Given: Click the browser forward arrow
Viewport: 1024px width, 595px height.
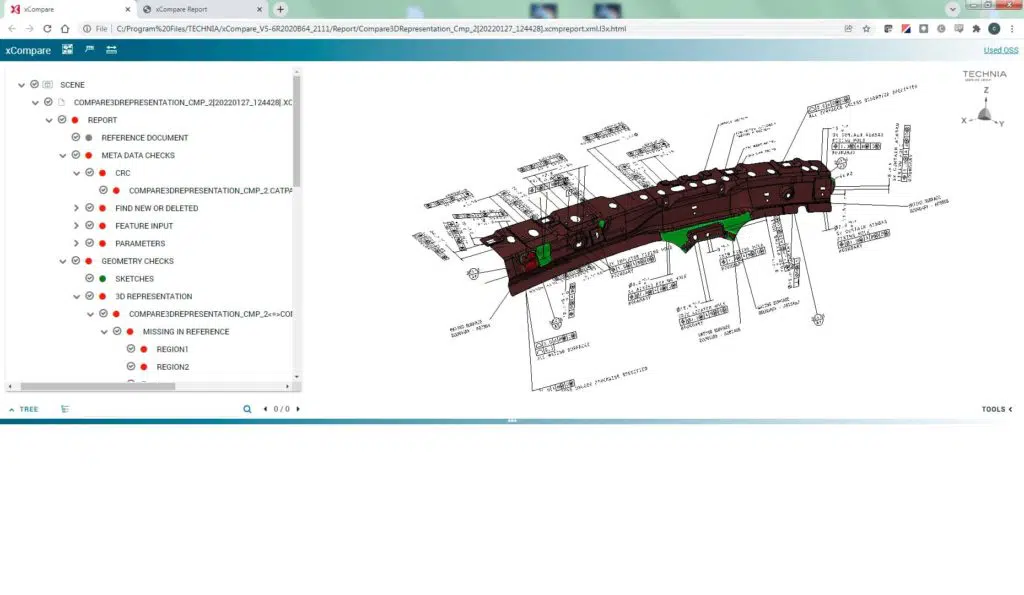Looking at the screenshot, I should [29, 29].
